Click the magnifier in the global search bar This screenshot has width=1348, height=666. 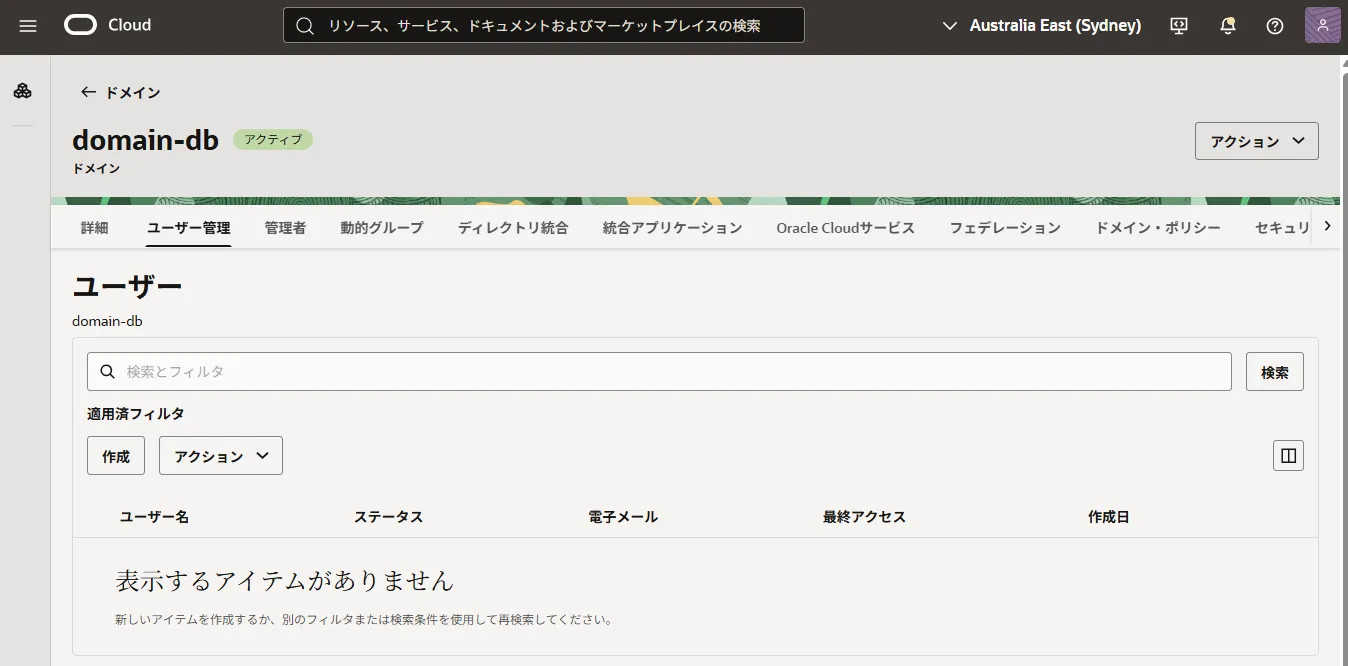point(305,25)
